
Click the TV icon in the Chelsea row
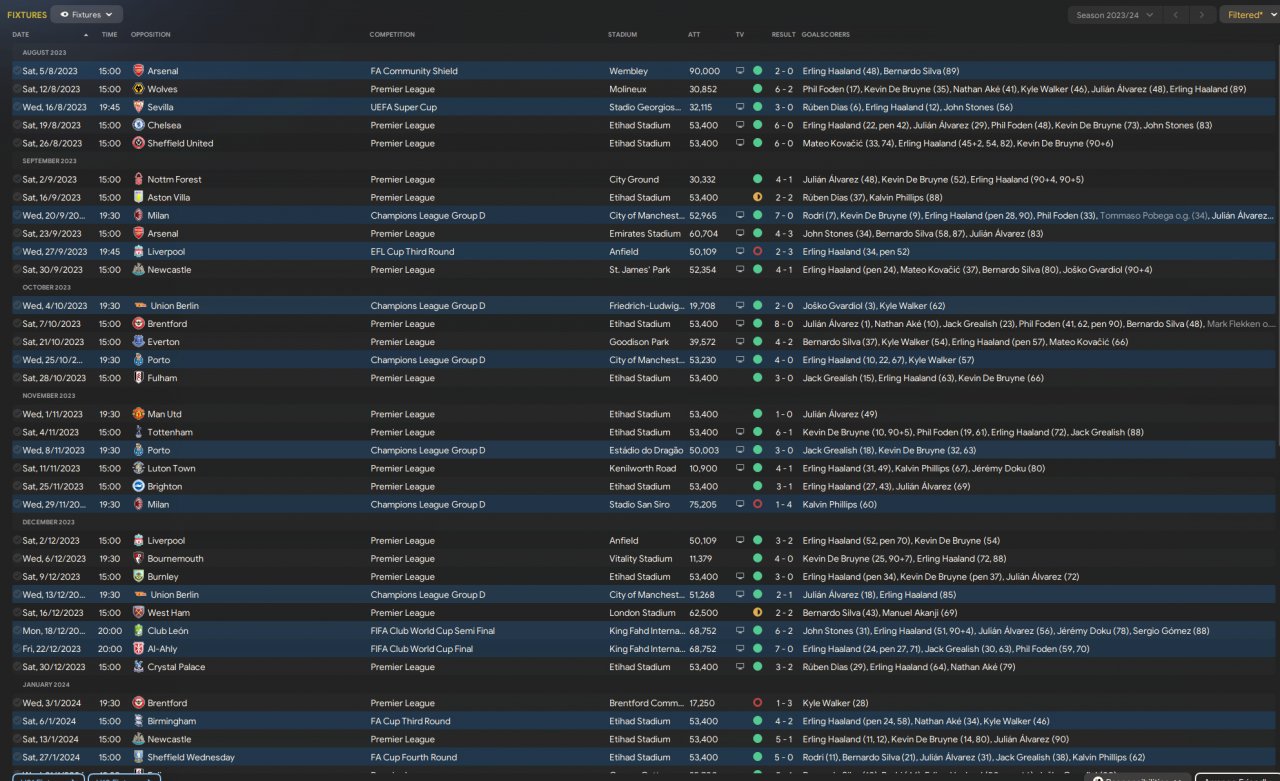coord(740,125)
